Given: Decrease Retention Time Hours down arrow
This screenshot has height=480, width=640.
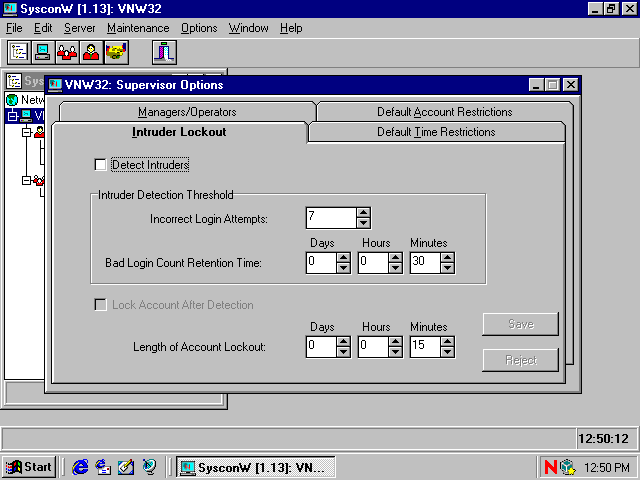Looking at the screenshot, I should 395,268.
